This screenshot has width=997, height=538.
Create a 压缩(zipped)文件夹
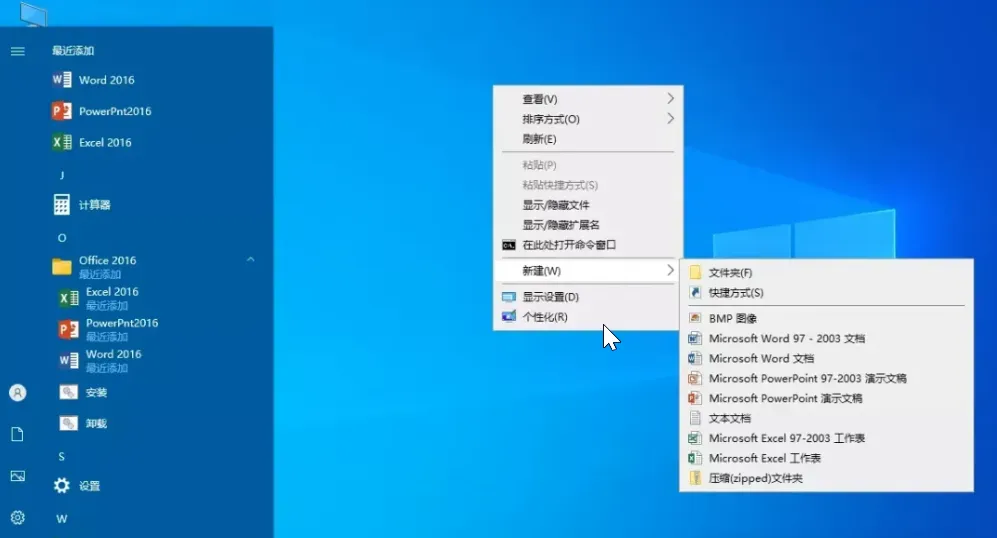(x=826, y=478)
